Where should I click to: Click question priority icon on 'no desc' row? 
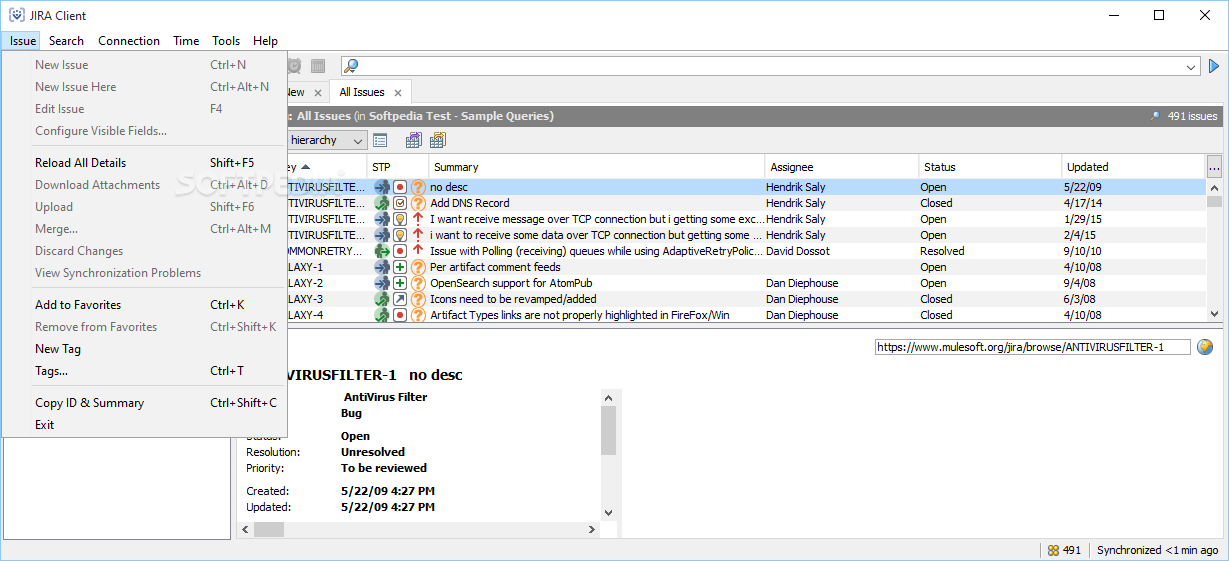pyautogui.click(x=418, y=187)
